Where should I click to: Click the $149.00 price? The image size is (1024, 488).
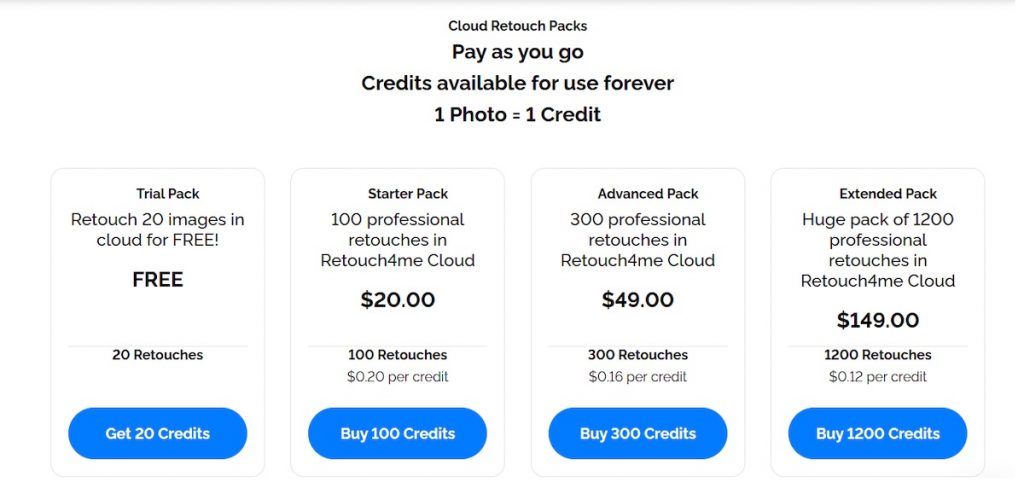(x=878, y=320)
